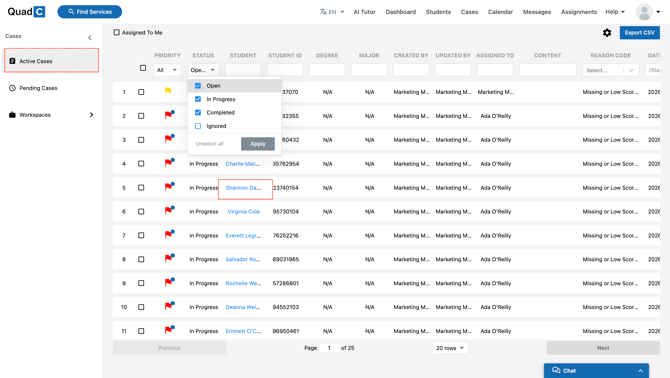Open table settings gear icon

click(607, 32)
